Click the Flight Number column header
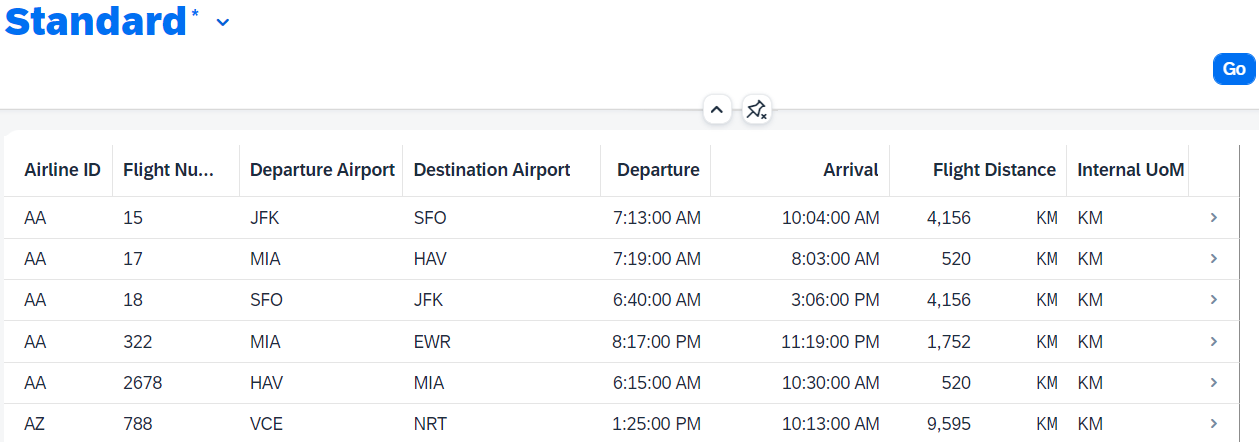Image resolution: width=1259 pixels, height=442 pixels. 169,170
